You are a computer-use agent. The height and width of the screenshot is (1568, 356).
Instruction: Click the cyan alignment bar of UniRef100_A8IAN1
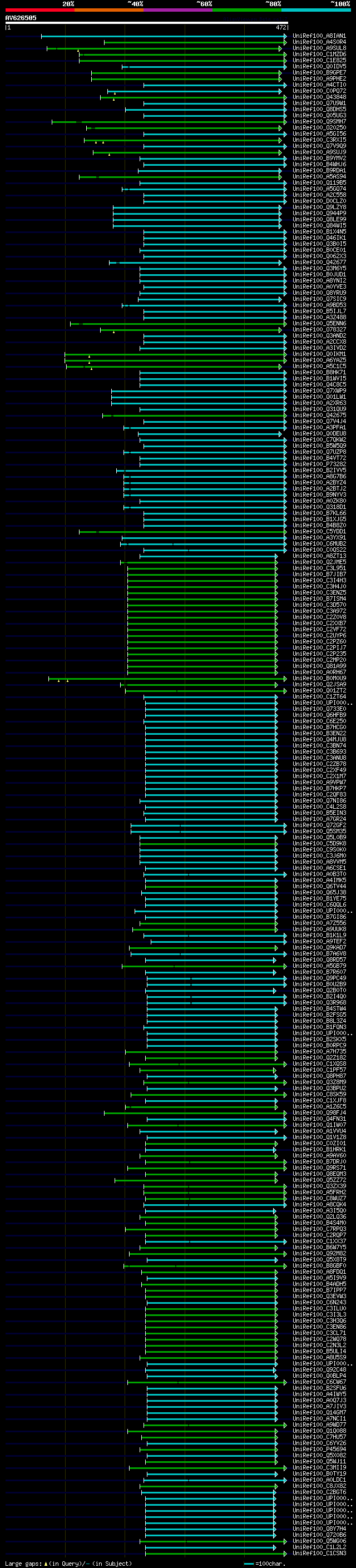(163, 37)
